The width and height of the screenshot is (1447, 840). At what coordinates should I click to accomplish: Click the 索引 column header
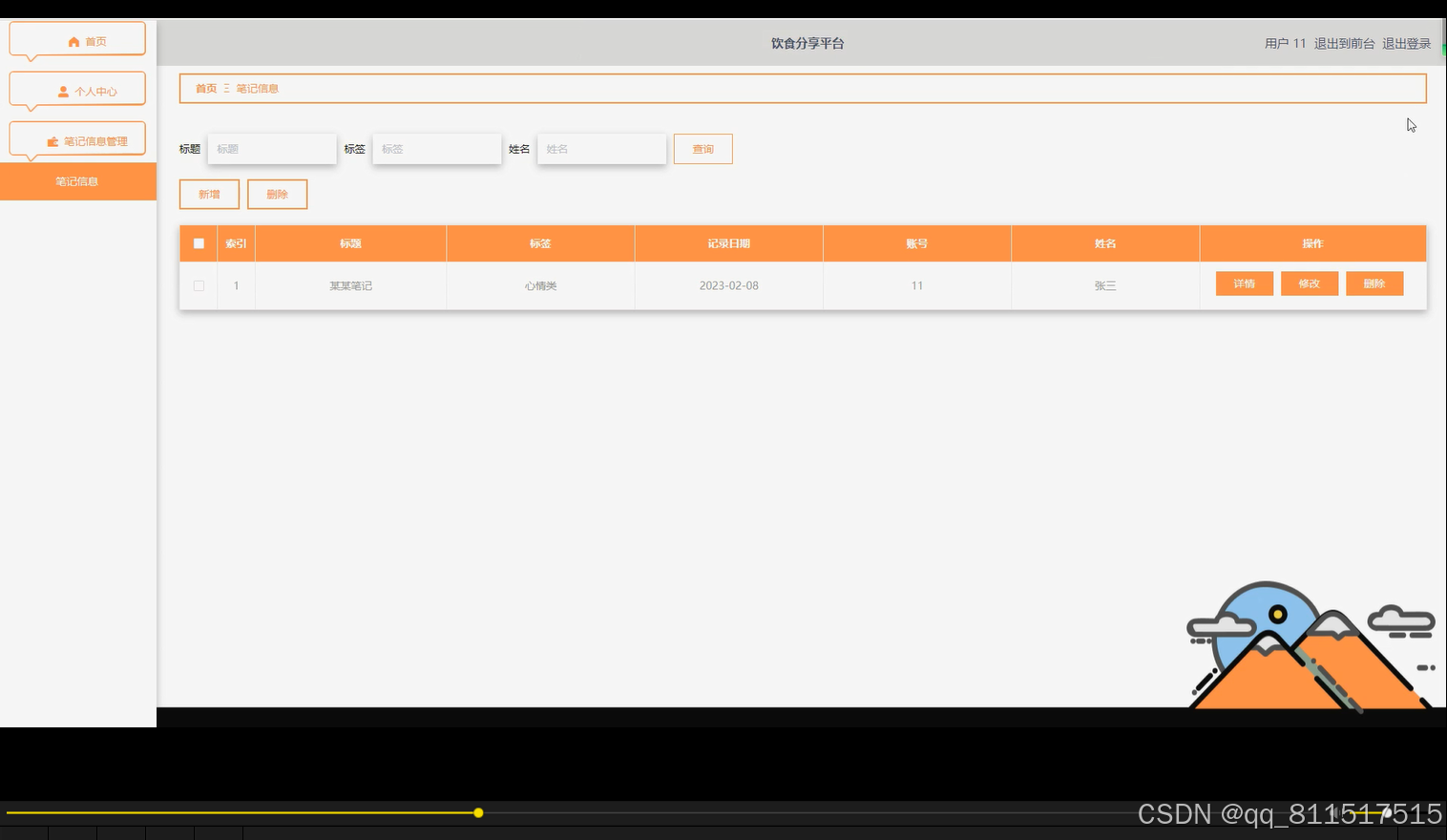tap(236, 243)
